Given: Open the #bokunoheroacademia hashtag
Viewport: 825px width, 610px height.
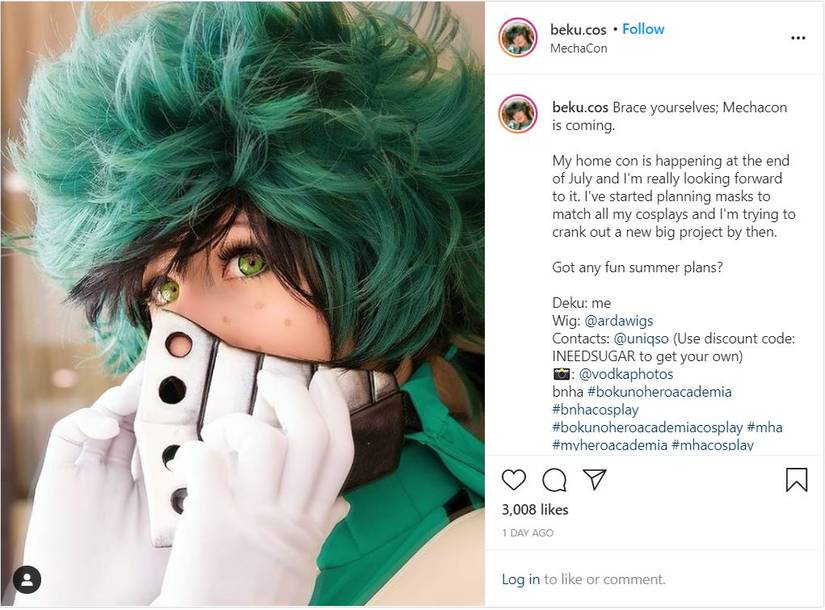Looking at the screenshot, I should [x=659, y=392].
